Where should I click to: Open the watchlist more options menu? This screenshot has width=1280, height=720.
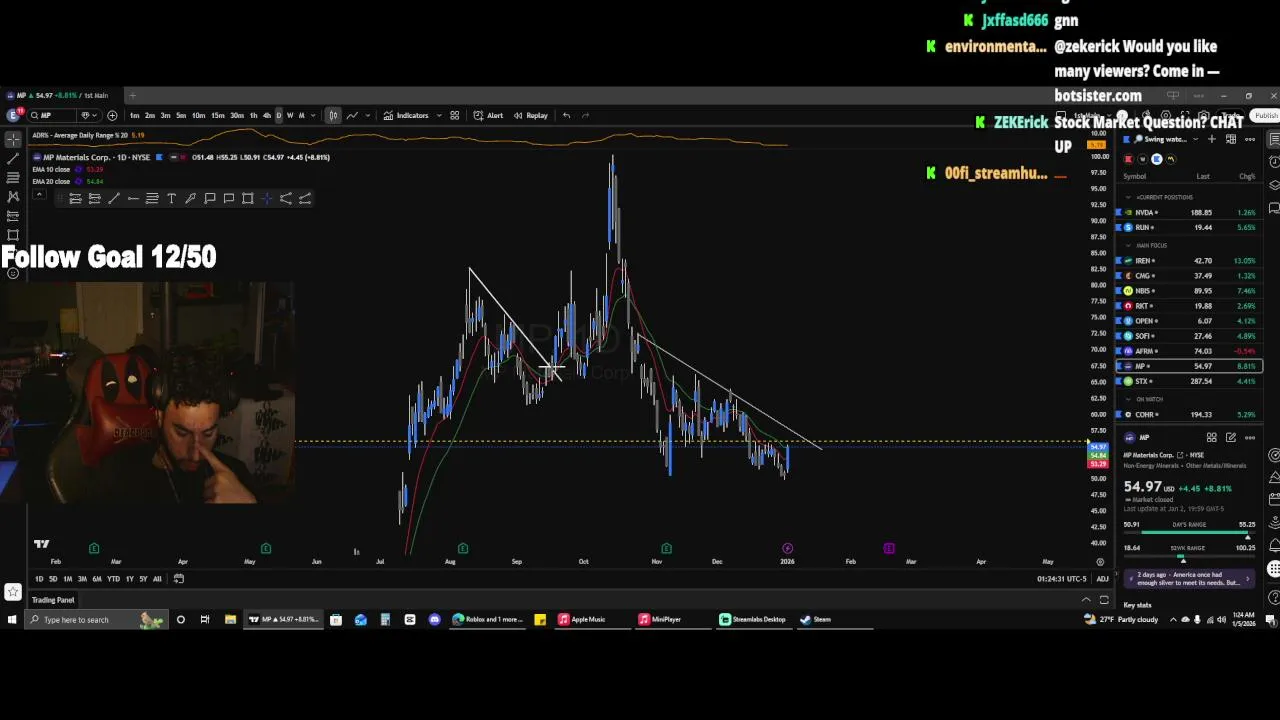1249,139
